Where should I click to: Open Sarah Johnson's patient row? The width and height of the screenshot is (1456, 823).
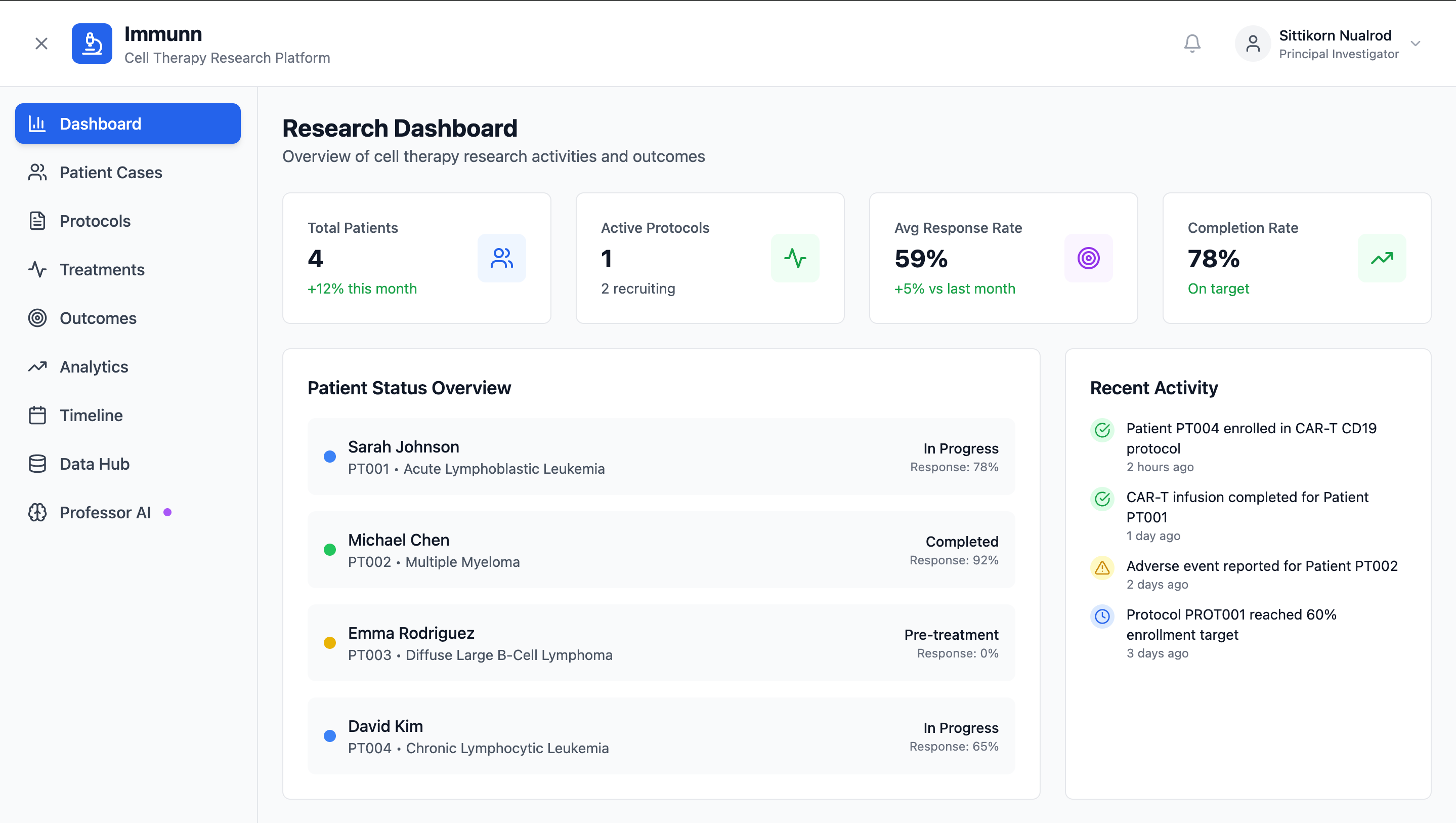tap(661, 457)
